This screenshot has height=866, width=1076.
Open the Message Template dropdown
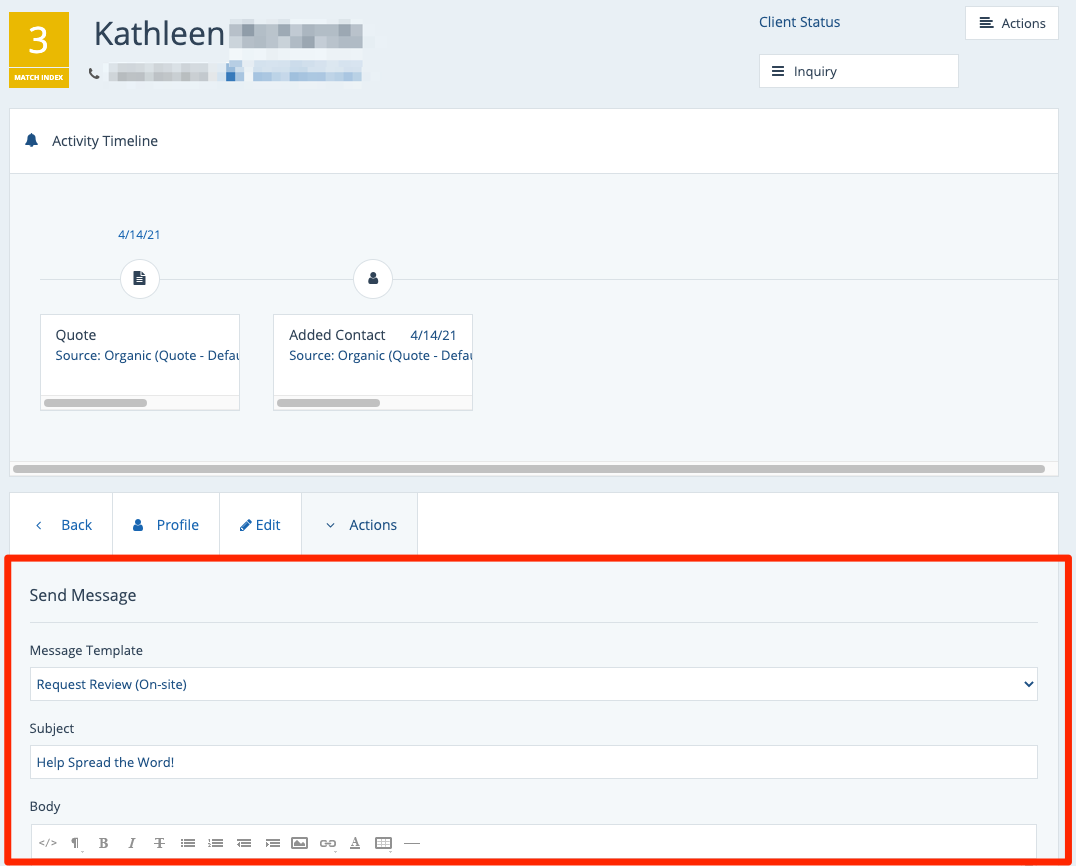533,684
